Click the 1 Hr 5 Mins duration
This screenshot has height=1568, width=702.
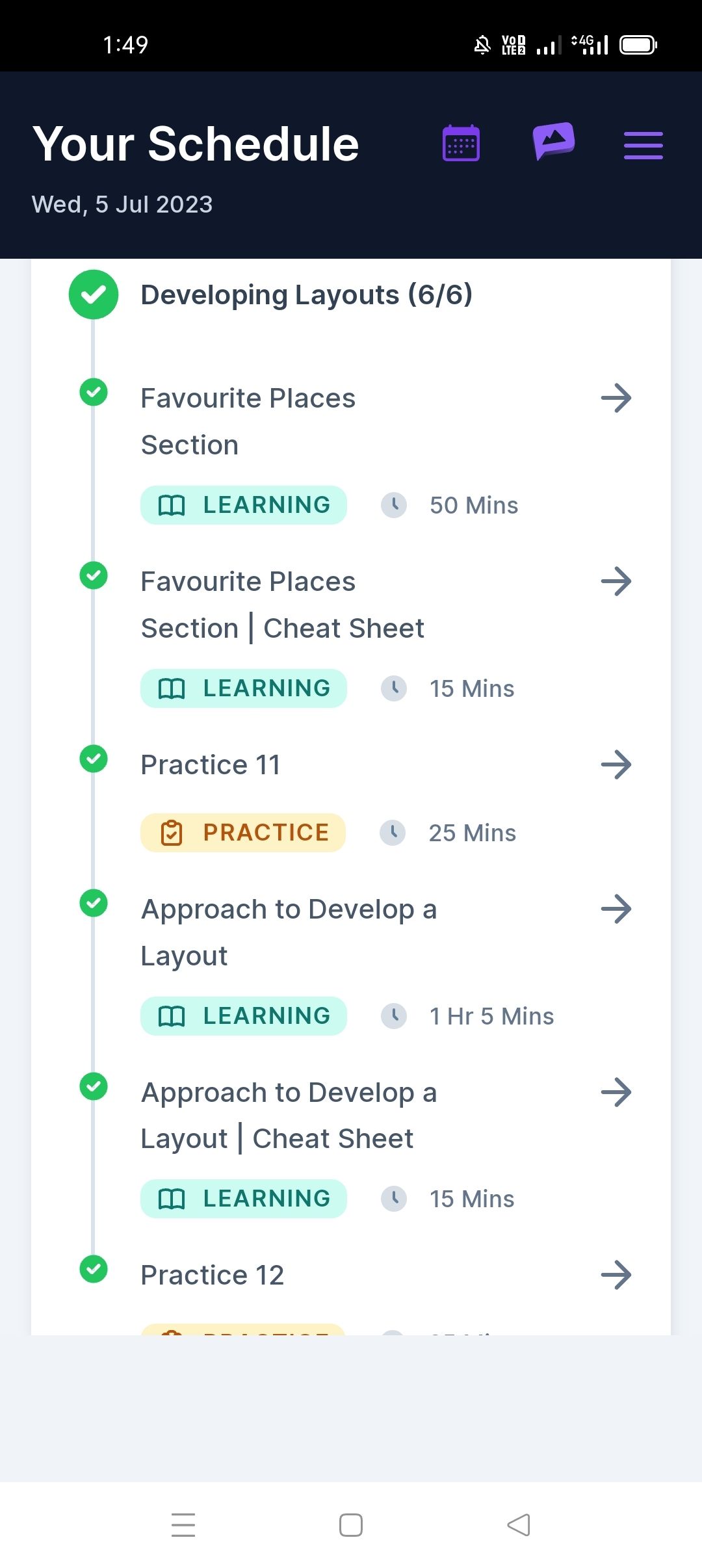(x=491, y=1016)
